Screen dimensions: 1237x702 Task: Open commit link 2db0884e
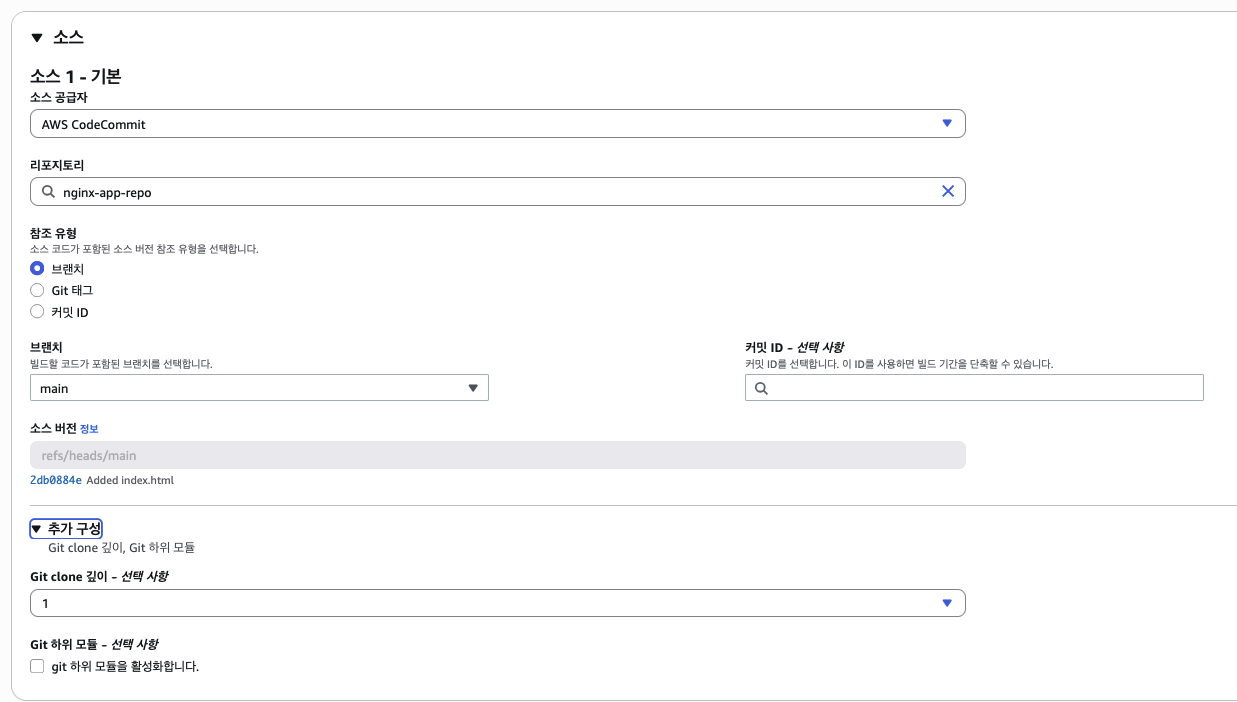(56, 480)
